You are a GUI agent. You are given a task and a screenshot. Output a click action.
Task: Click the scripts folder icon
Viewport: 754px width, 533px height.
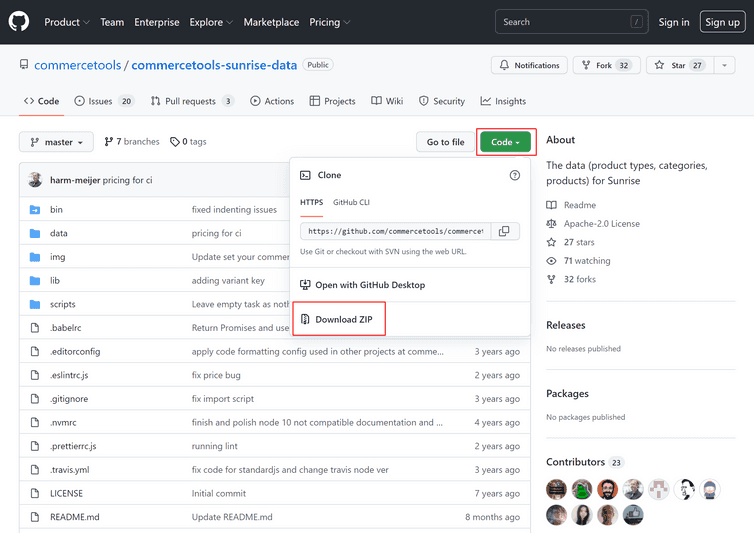35,304
